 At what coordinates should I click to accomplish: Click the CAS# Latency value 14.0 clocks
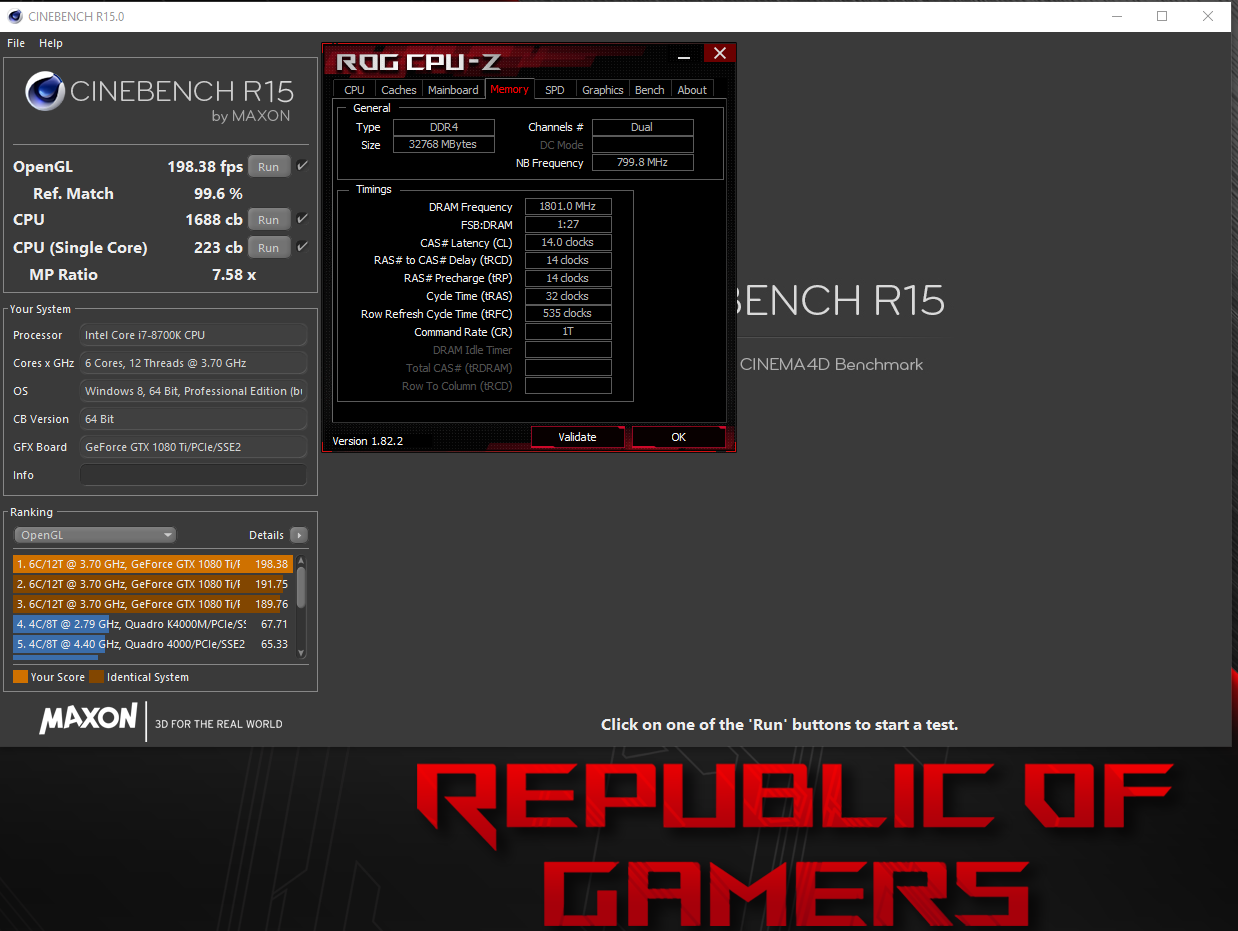point(568,243)
